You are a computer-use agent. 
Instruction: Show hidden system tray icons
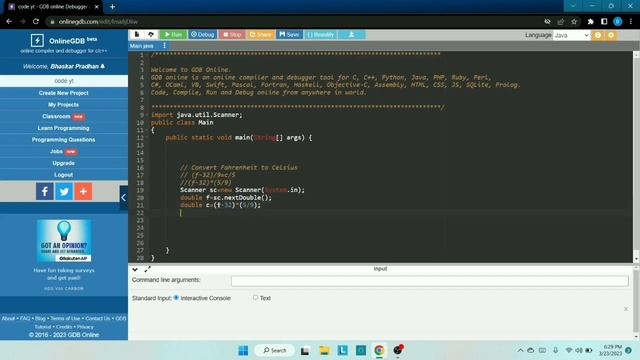(x=520, y=350)
